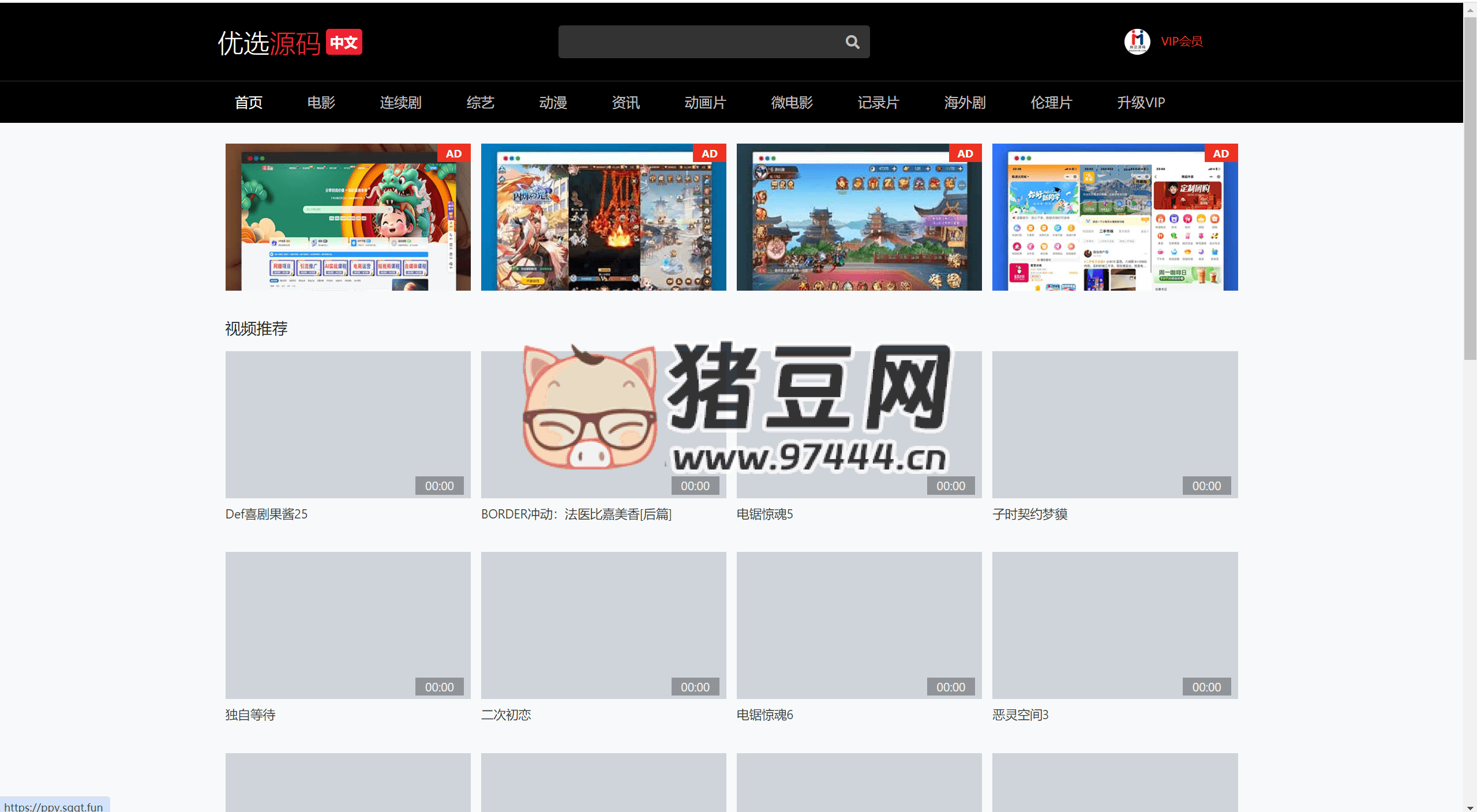This screenshot has width=1477, height=812.
Task: Open the 电影 menu item
Action: pyautogui.click(x=321, y=103)
